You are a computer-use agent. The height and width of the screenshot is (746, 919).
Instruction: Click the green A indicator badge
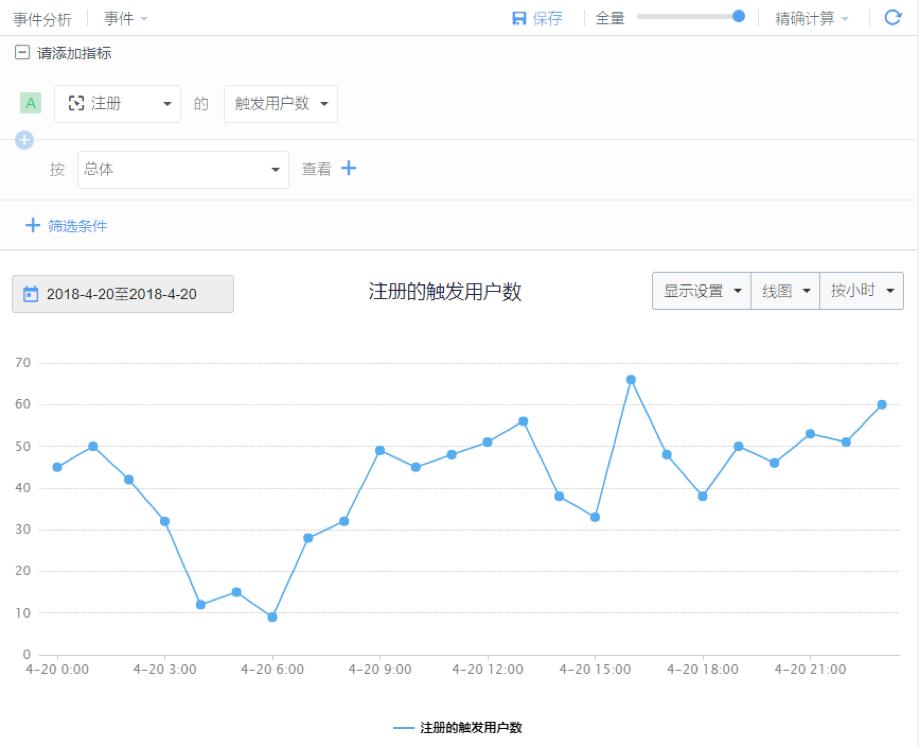coord(30,103)
